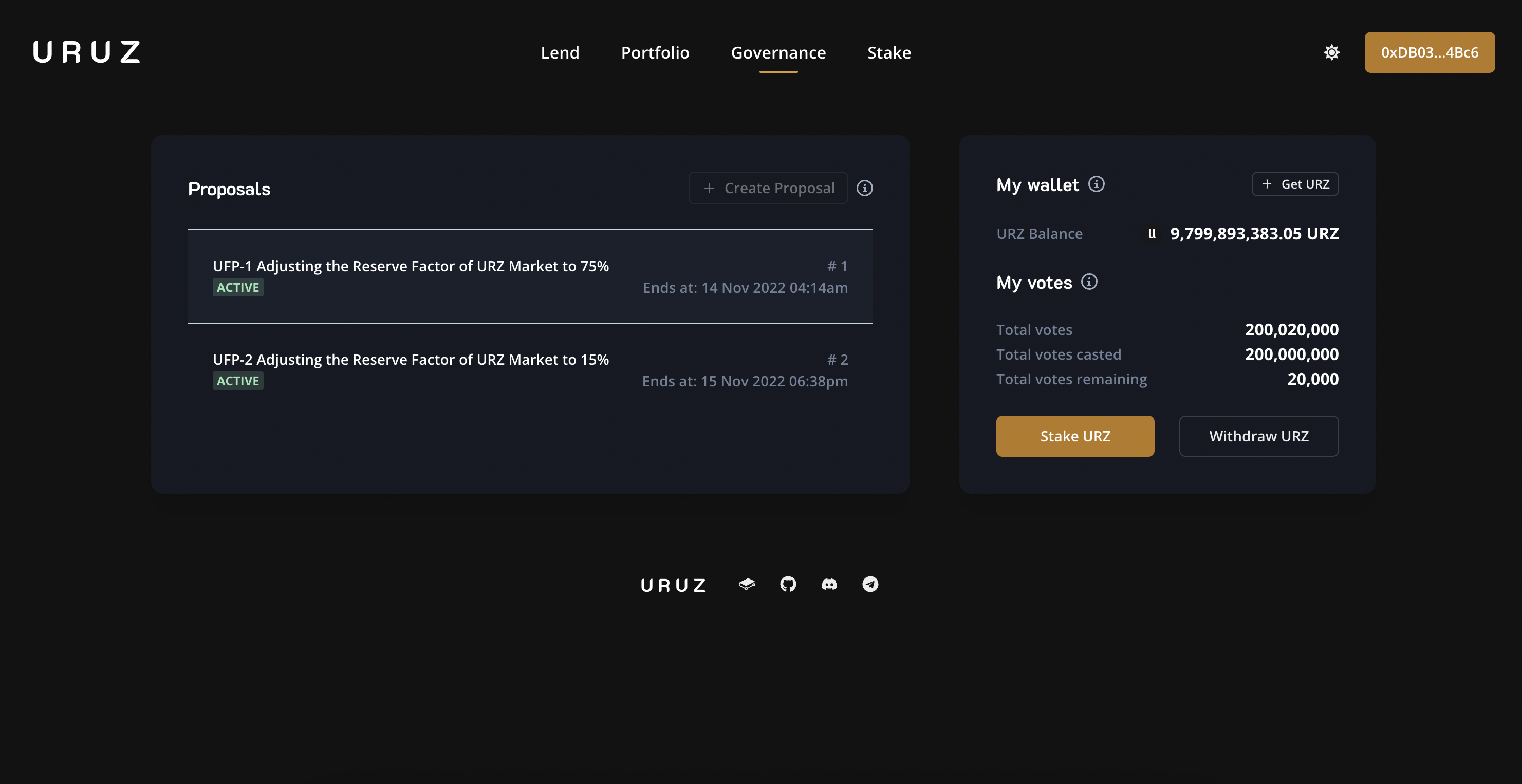
Task: Click the Create Proposal button
Action: click(x=768, y=188)
